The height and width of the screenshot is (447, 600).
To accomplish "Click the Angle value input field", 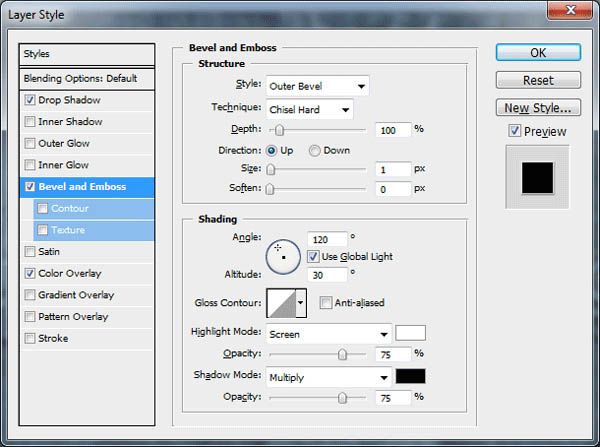I will (327, 240).
